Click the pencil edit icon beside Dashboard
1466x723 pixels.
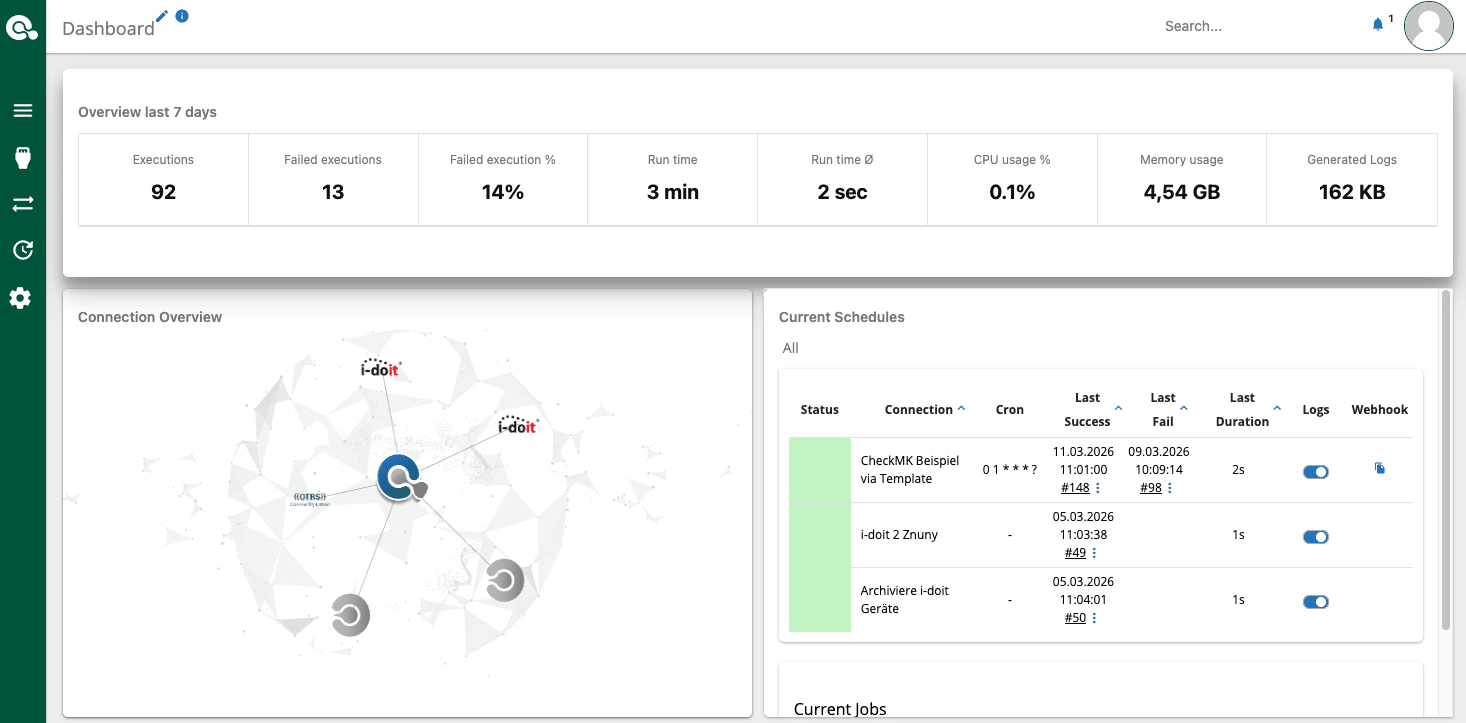click(163, 16)
